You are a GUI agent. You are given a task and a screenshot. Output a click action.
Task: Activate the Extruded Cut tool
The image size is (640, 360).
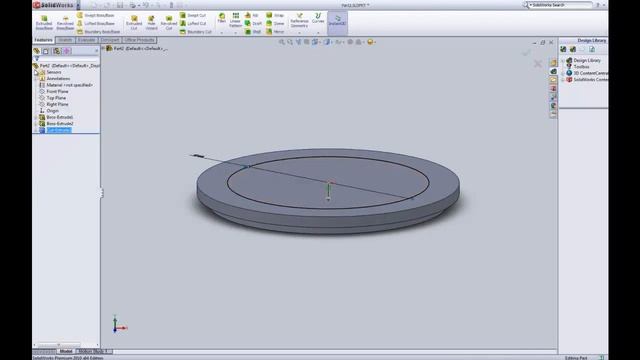134,23
